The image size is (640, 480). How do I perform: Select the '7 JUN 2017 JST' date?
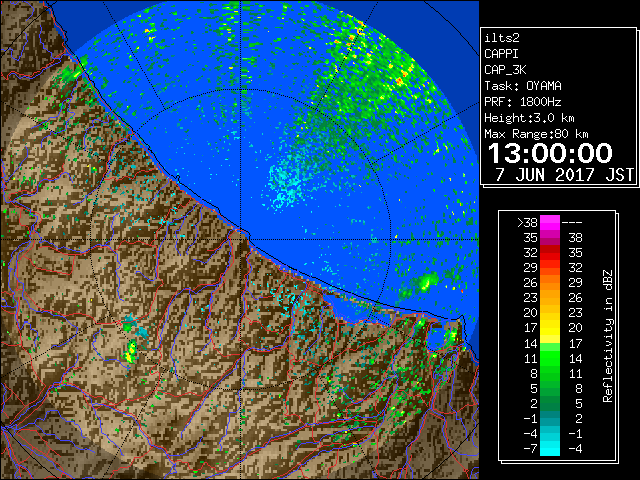pos(564,175)
